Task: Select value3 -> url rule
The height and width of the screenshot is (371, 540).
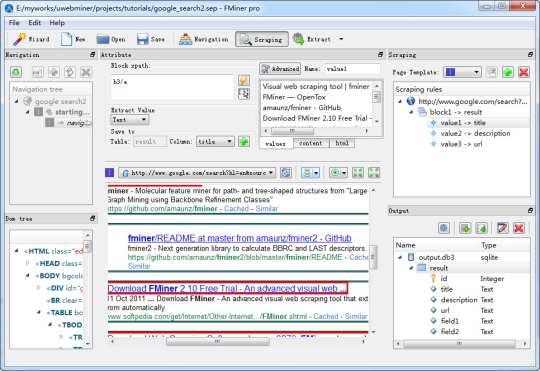Action: tap(461, 144)
